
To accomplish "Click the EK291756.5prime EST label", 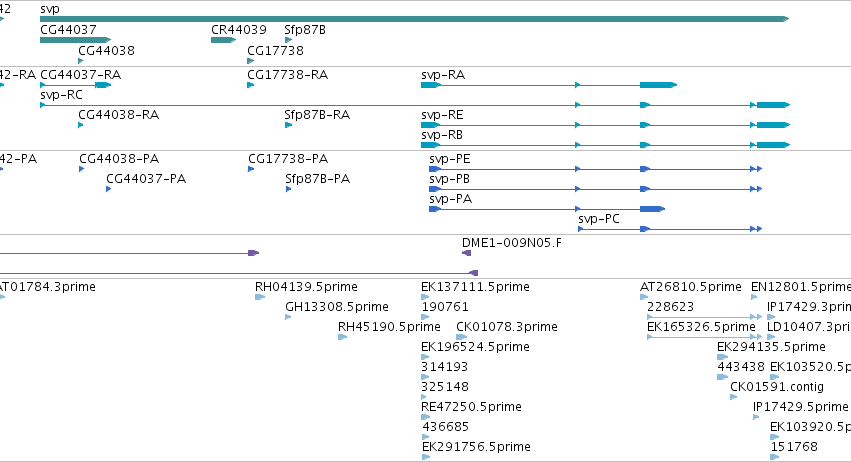I will (476, 447).
